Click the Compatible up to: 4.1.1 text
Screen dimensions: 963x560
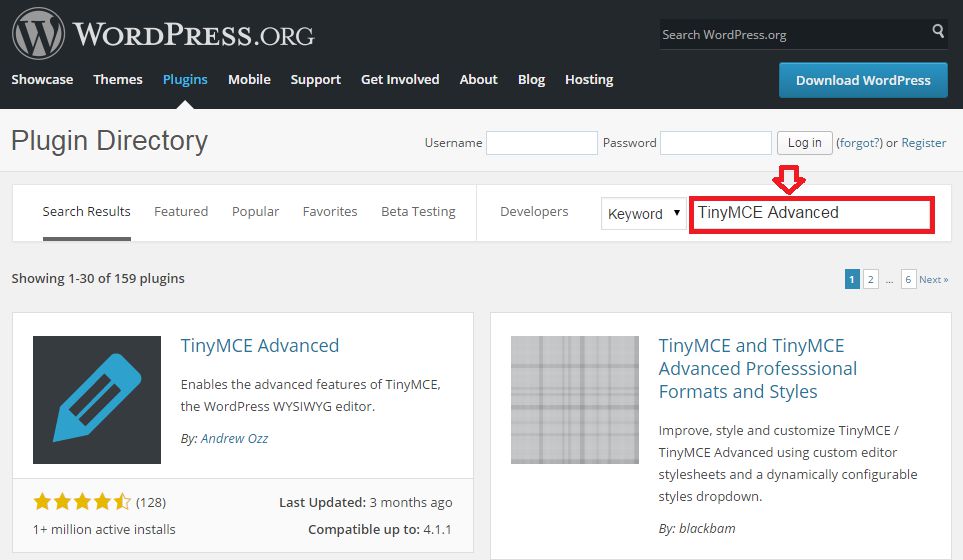pyautogui.click(x=380, y=529)
